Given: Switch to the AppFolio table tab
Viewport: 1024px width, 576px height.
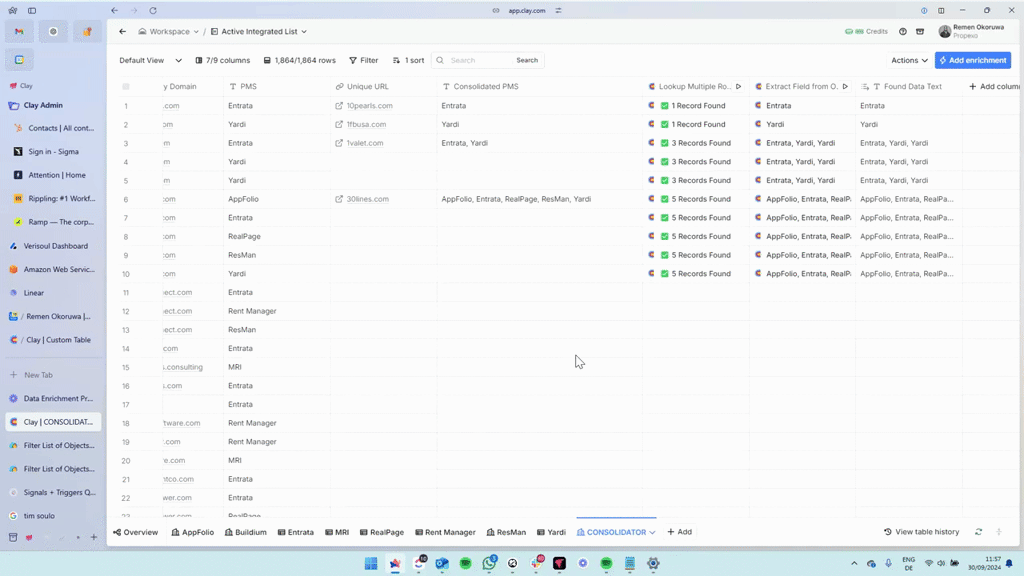Looking at the screenshot, I should (x=192, y=532).
